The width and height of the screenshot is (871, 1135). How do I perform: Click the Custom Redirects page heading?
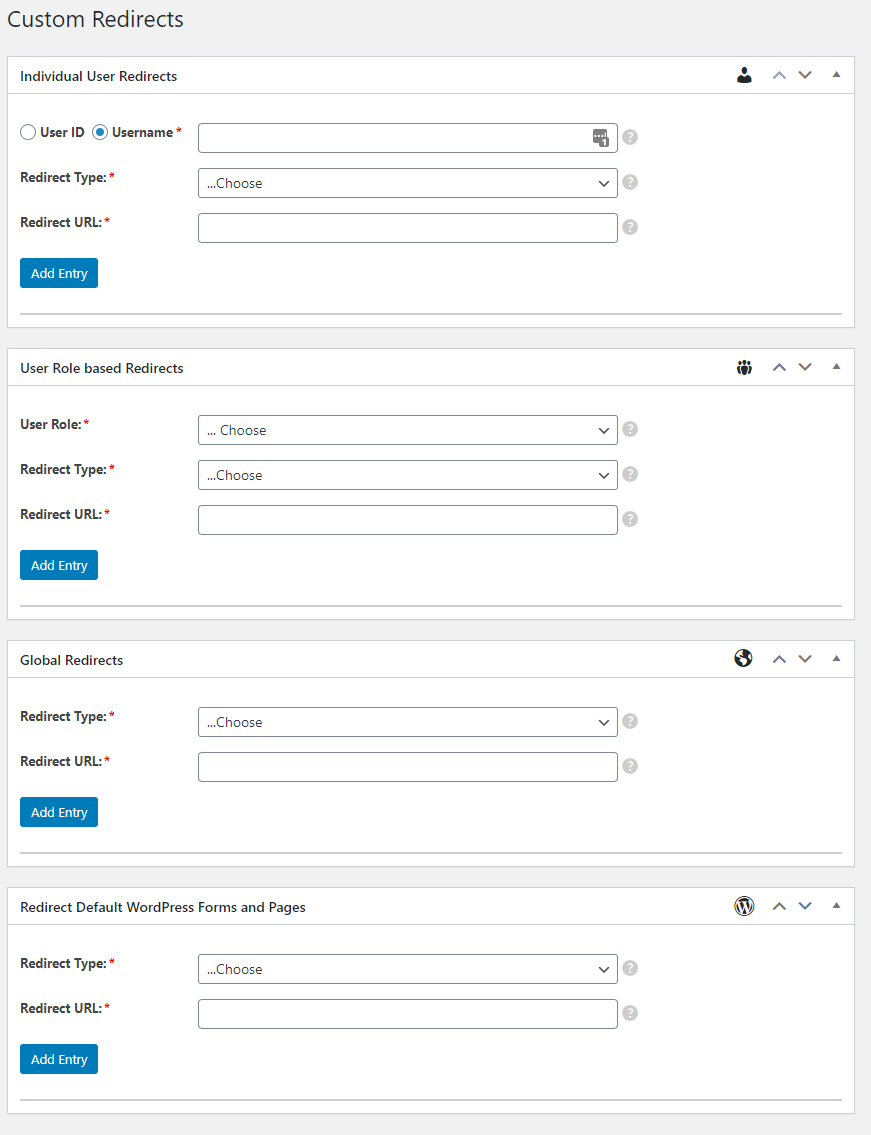point(96,19)
